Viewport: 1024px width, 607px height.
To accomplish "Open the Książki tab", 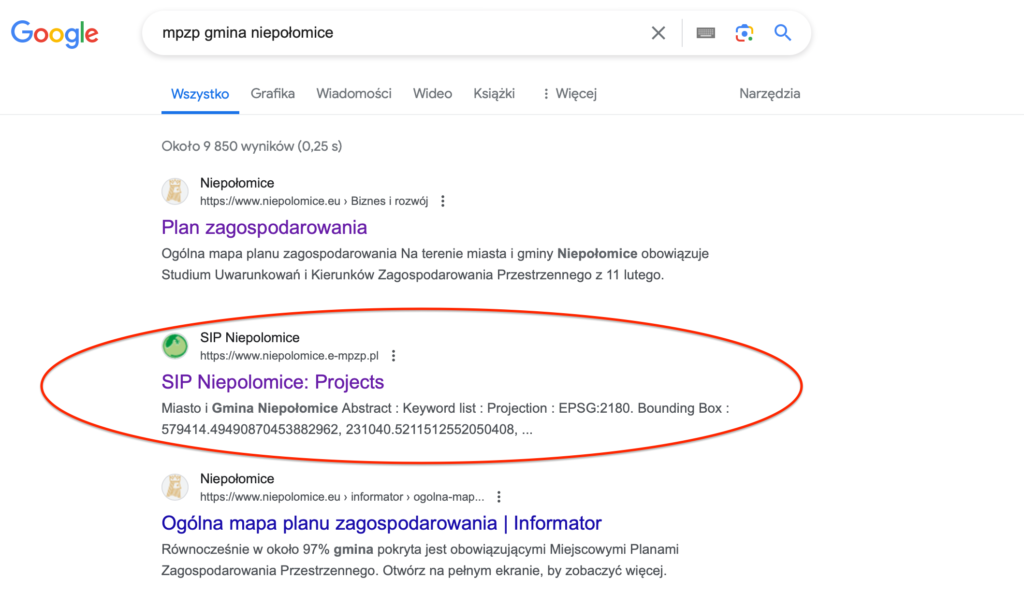I will point(494,93).
